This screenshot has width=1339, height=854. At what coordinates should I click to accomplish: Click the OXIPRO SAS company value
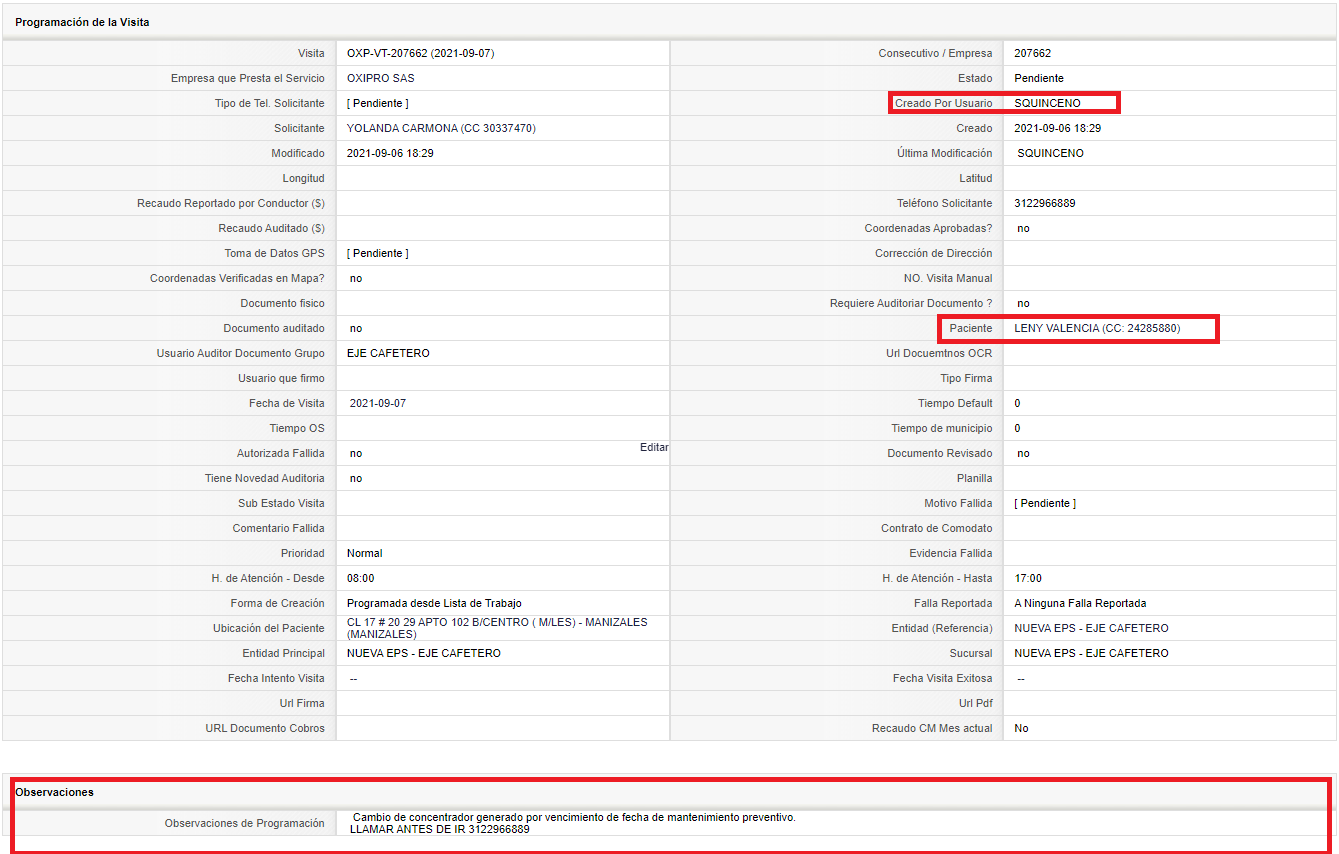(380, 78)
